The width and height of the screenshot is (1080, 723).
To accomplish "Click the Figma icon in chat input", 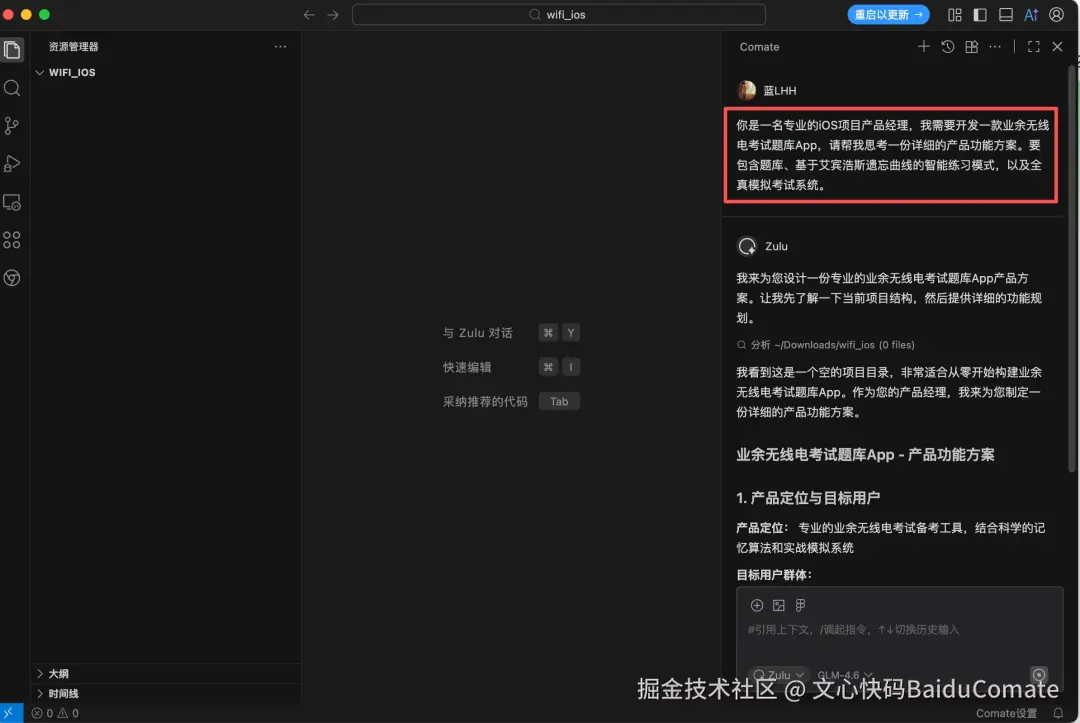I will [800, 605].
